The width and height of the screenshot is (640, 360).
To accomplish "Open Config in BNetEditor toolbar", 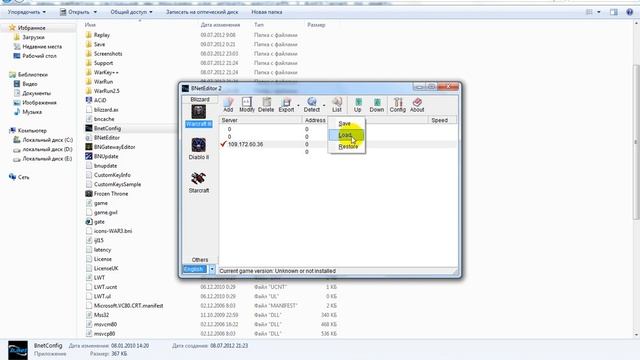I will pos(398,105).
